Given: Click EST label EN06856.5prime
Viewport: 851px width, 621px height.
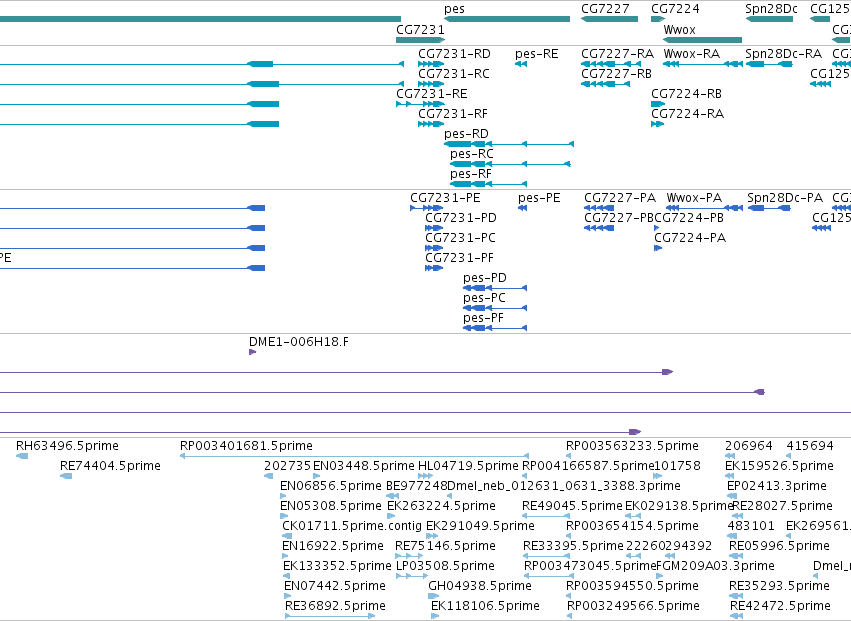Looking at the screenshot, I should 331,486.
